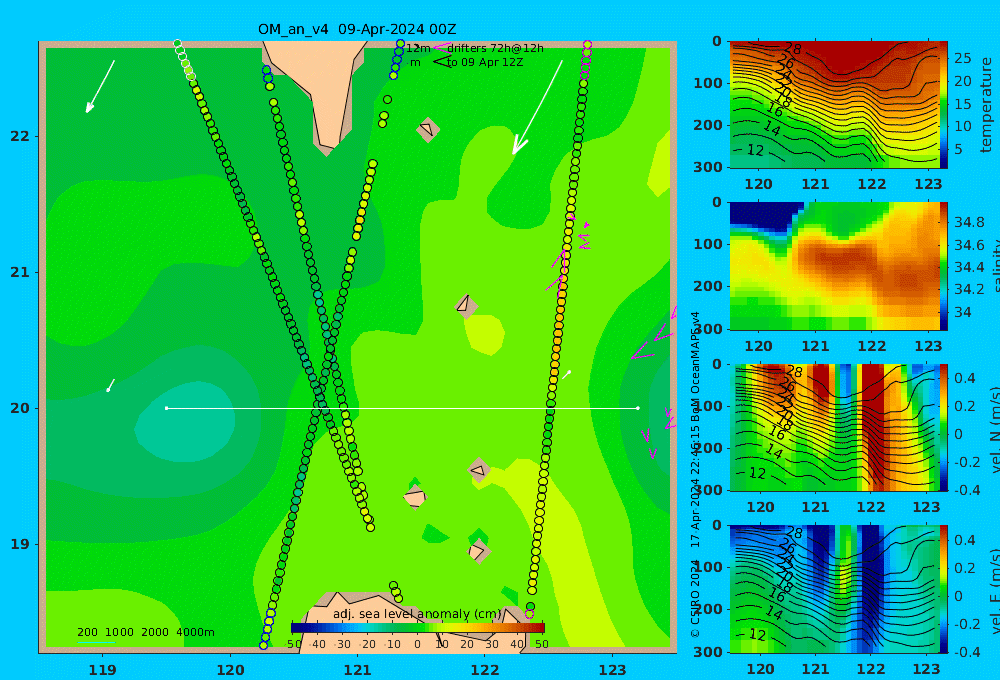
Task: Click the teal low sea-level patch near longitude 119.7
Action: click(x=185, y=422)
